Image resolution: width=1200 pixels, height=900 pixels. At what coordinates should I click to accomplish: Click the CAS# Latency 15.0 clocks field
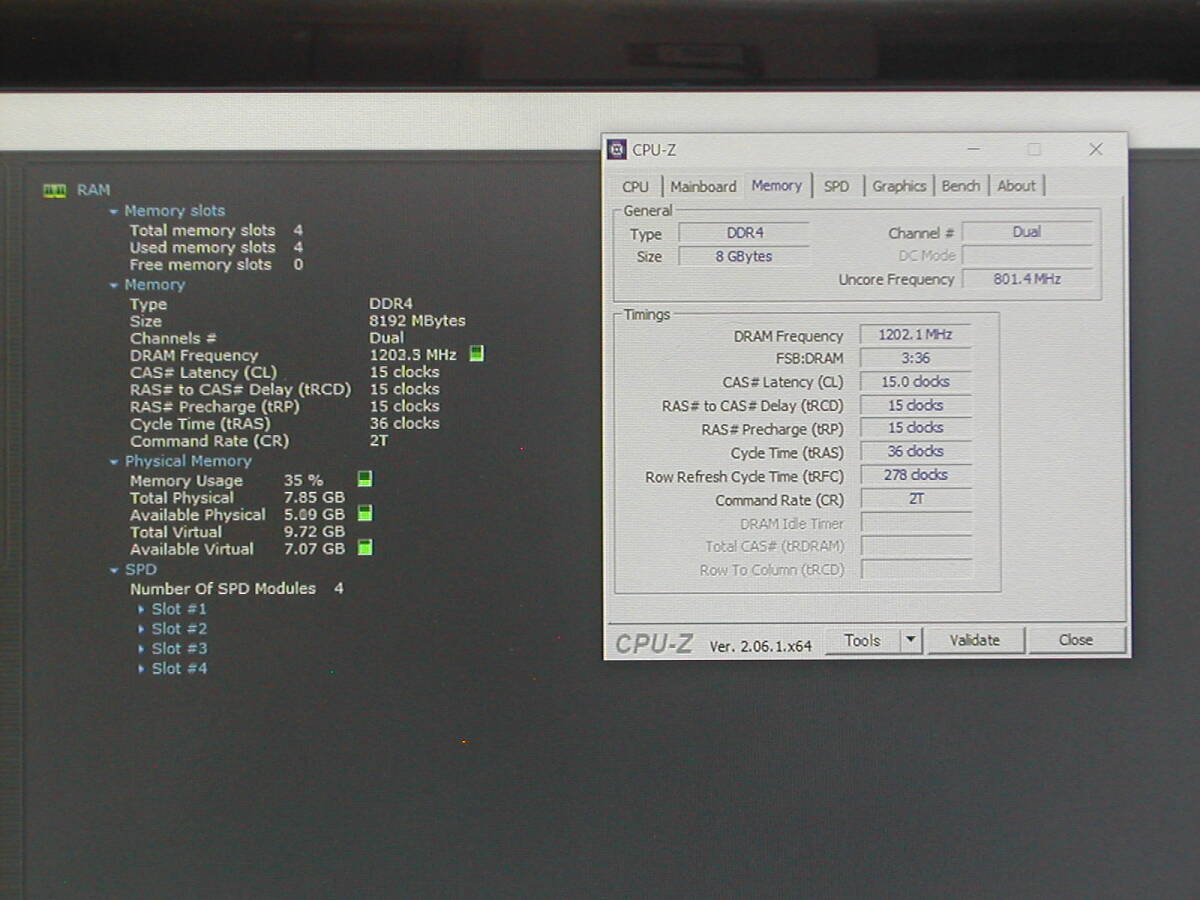(916, 382)
